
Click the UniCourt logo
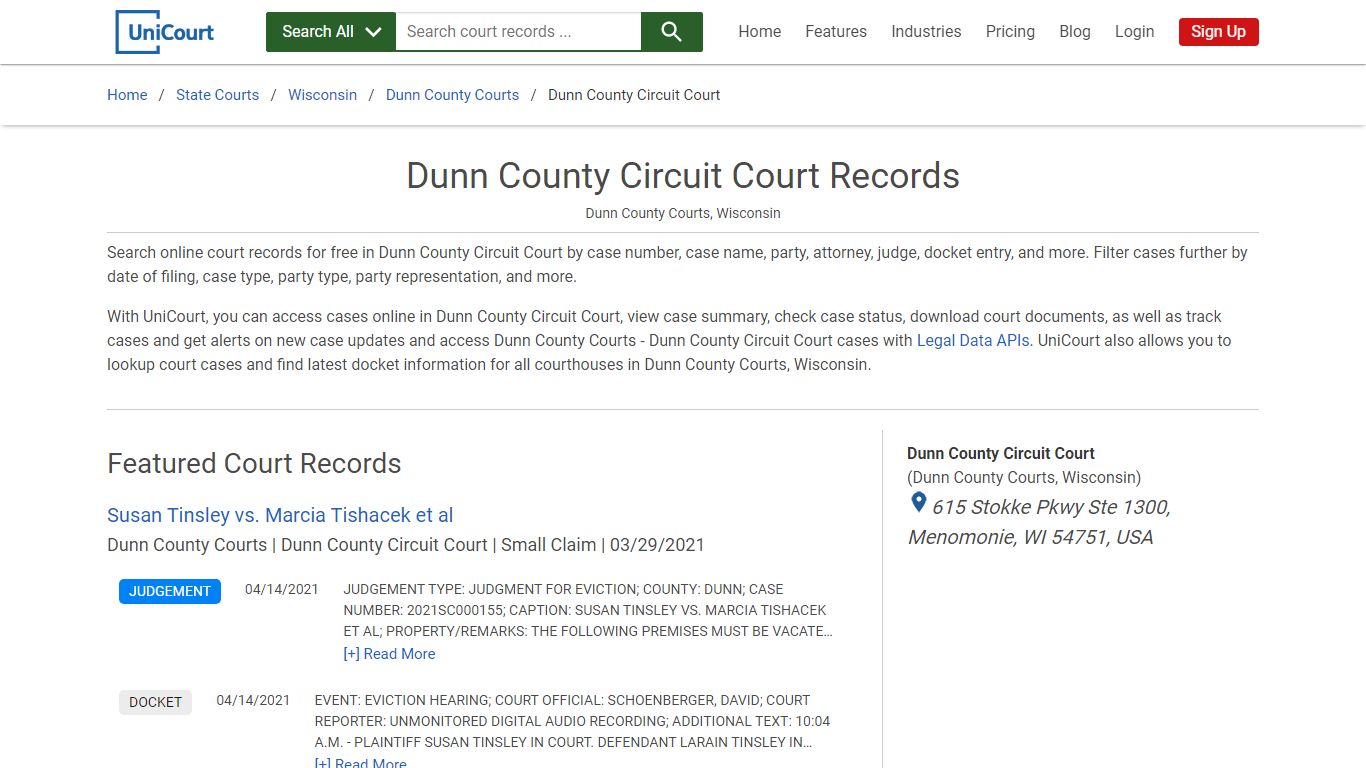(165, 32)
